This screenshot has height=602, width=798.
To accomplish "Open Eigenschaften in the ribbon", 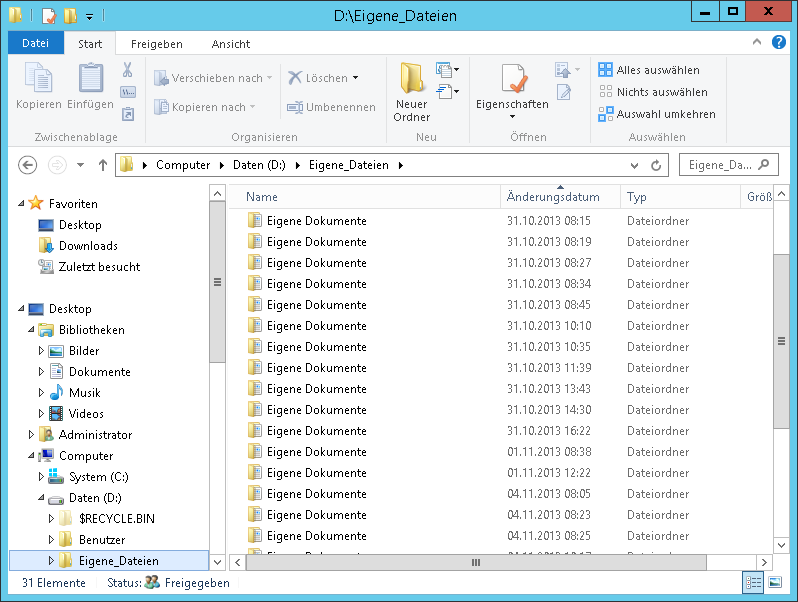I will tap(512, 82).
